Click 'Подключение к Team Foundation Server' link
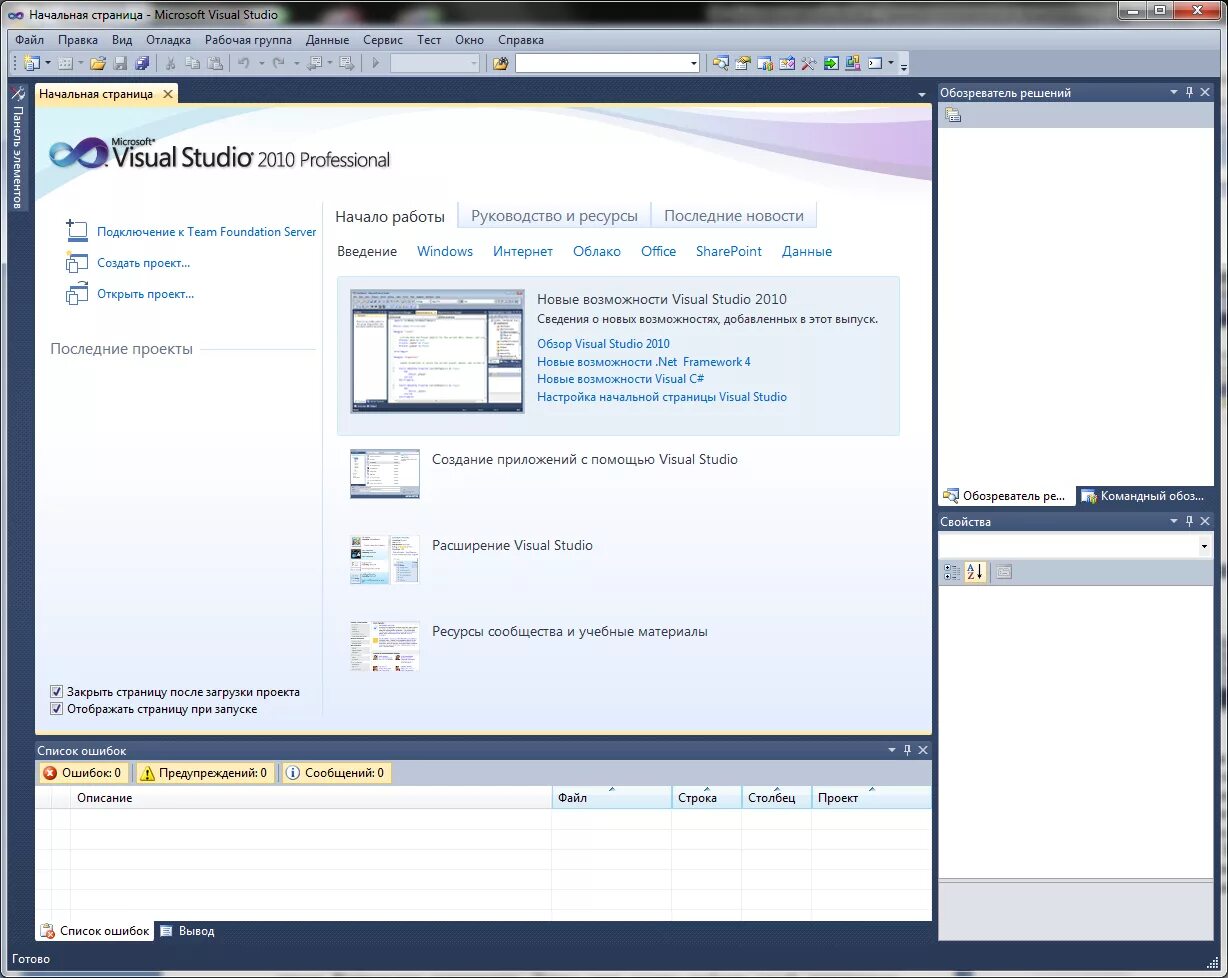 point(206,232)
